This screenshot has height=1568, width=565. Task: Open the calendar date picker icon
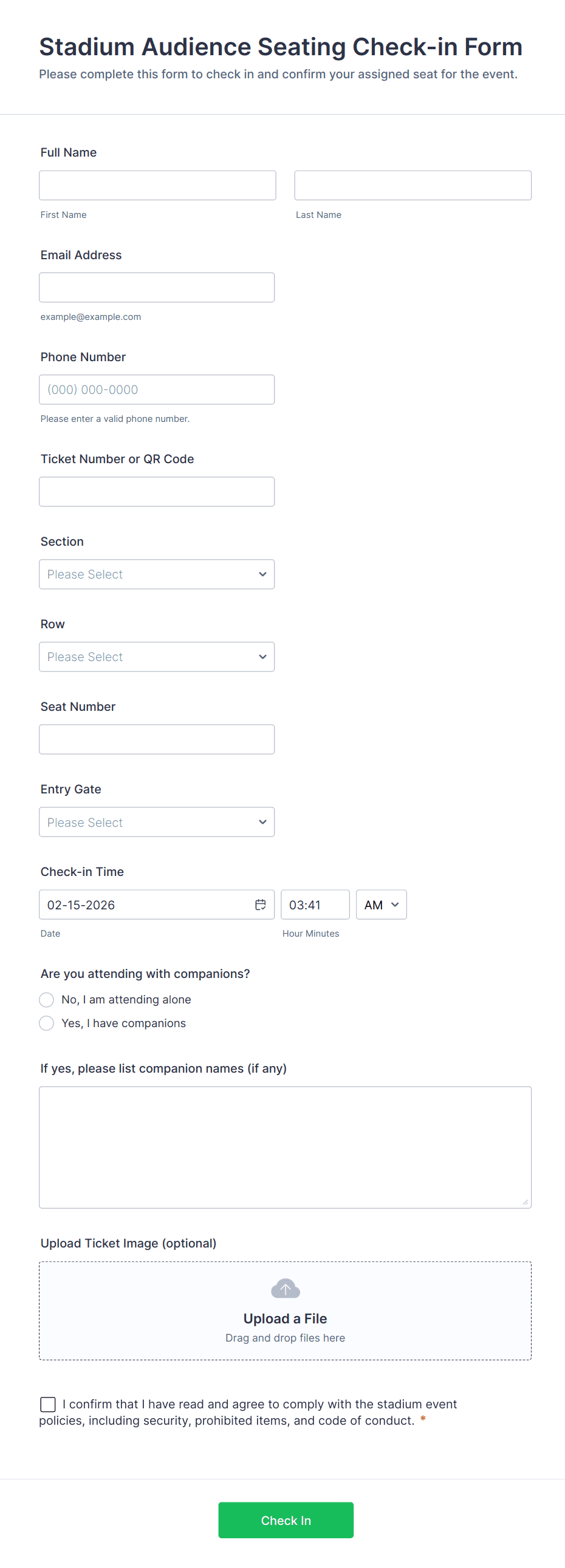point(260,904)
